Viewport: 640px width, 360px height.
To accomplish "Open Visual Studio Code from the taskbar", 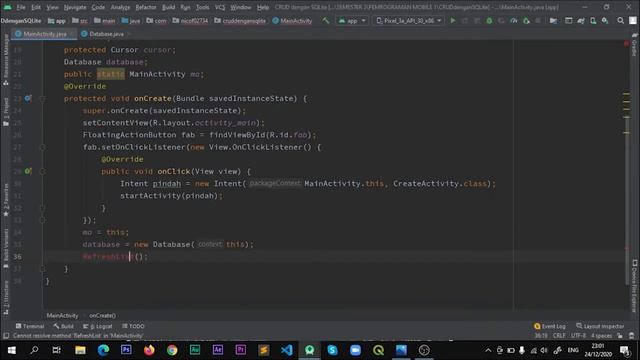I will pos(287,350).
